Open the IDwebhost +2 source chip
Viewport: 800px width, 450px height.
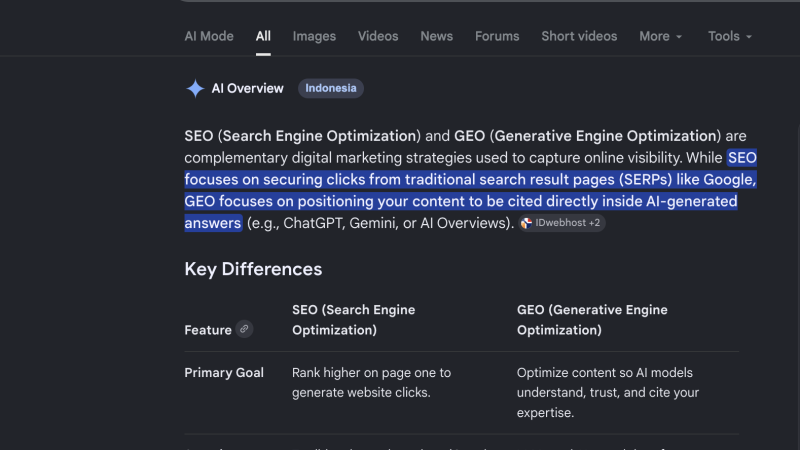tap(562, 223)
